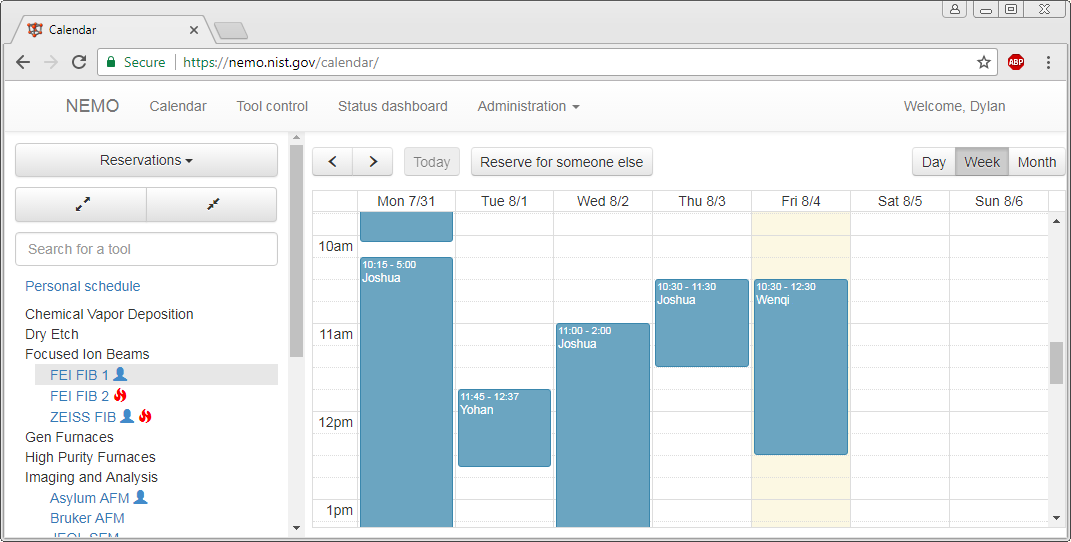The height and width of the screenshot is (542, 1071).
Task: Go to previous week with left chevron
Action: coord(333,162)
